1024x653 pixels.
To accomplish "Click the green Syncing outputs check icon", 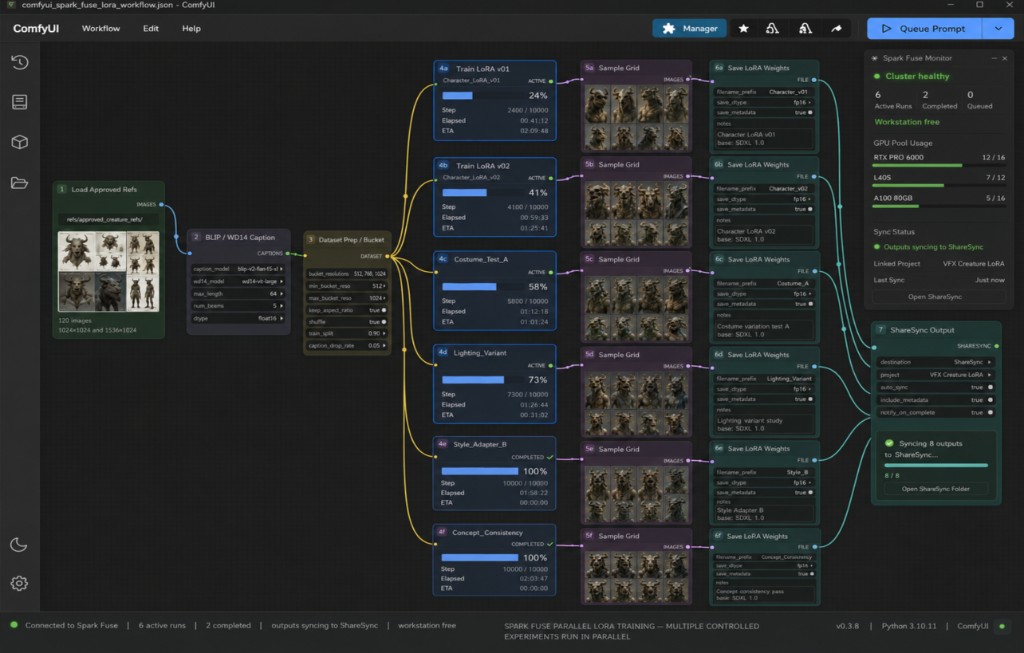I will (889, 443).
